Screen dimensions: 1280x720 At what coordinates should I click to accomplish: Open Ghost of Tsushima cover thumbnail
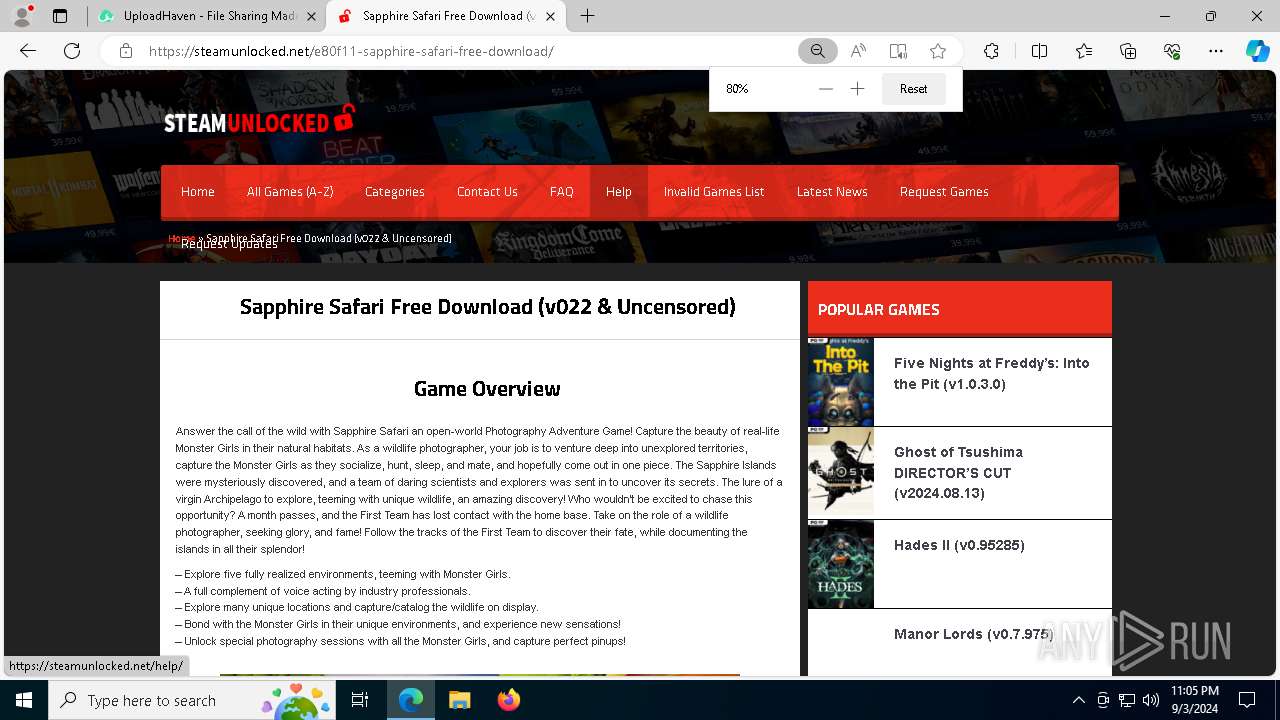coord(841,472)
